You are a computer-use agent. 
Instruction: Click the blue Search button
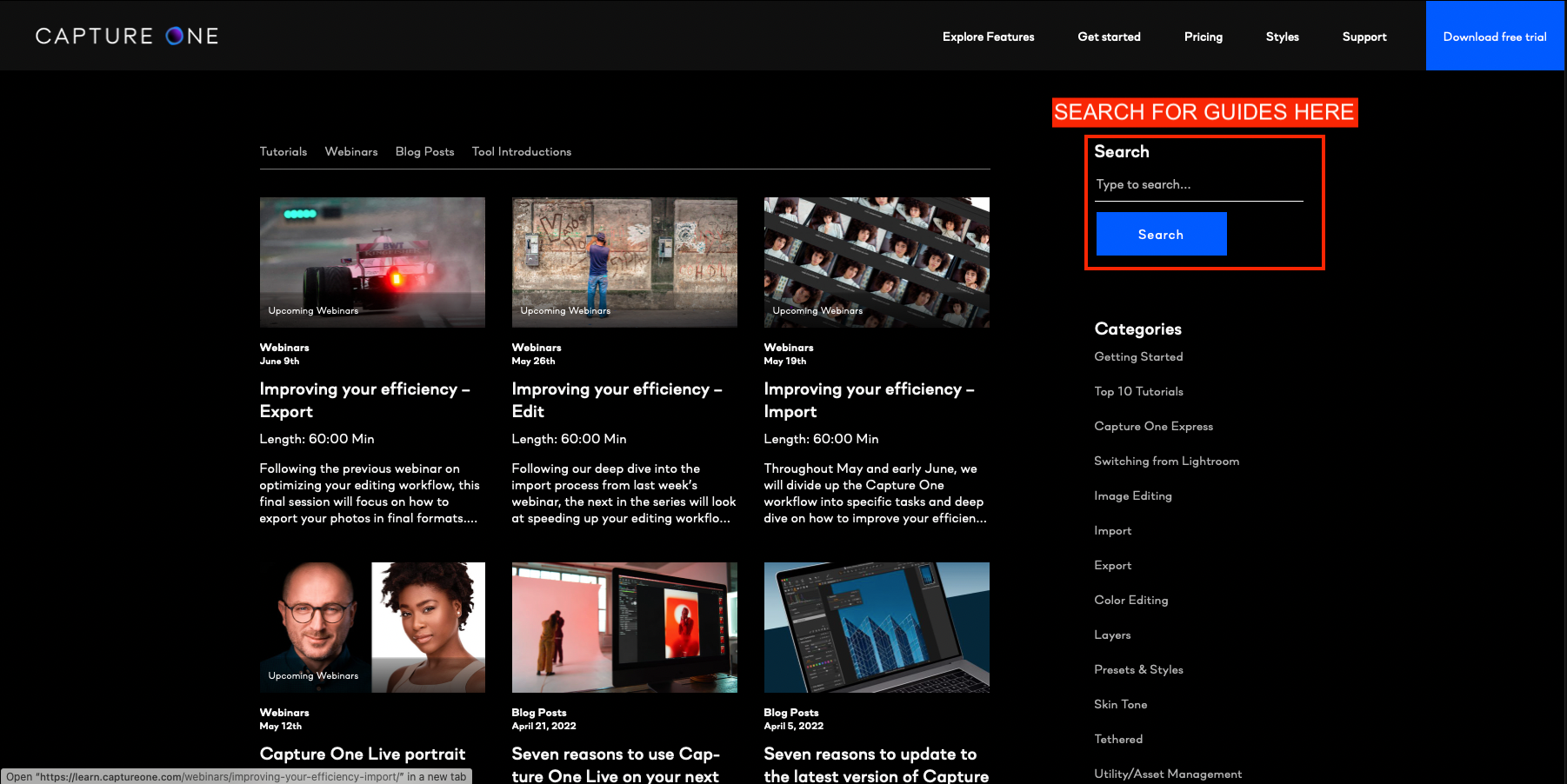click(x=1161, y=234)
